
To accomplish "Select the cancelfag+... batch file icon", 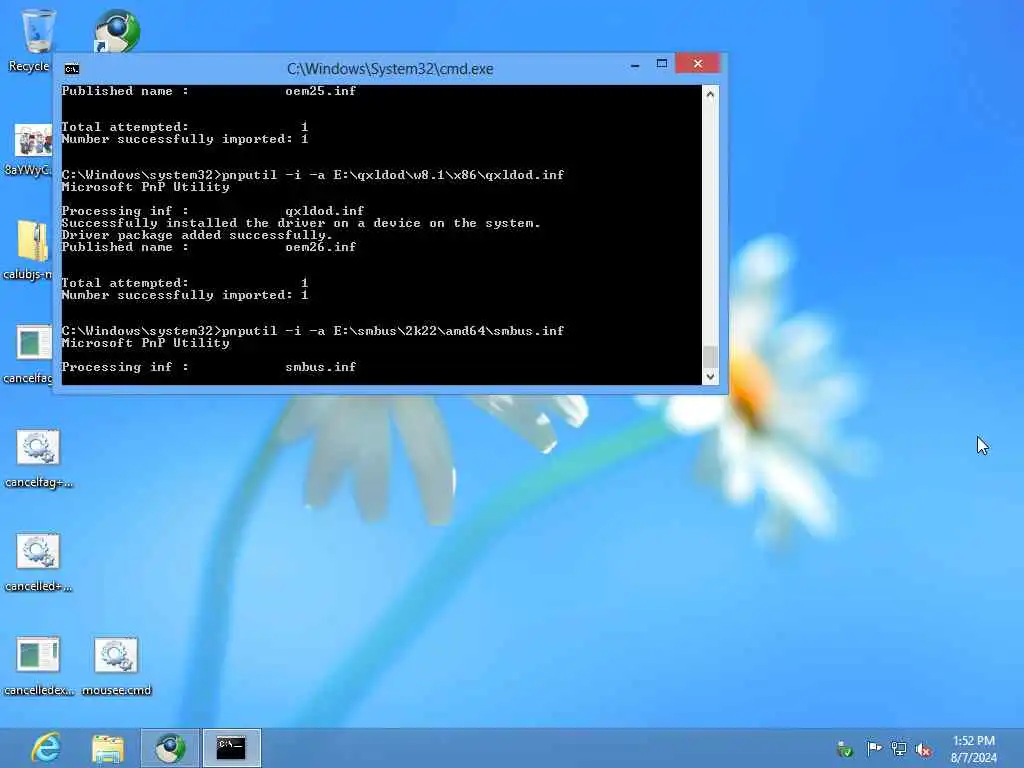I will (x=38, y=447).
